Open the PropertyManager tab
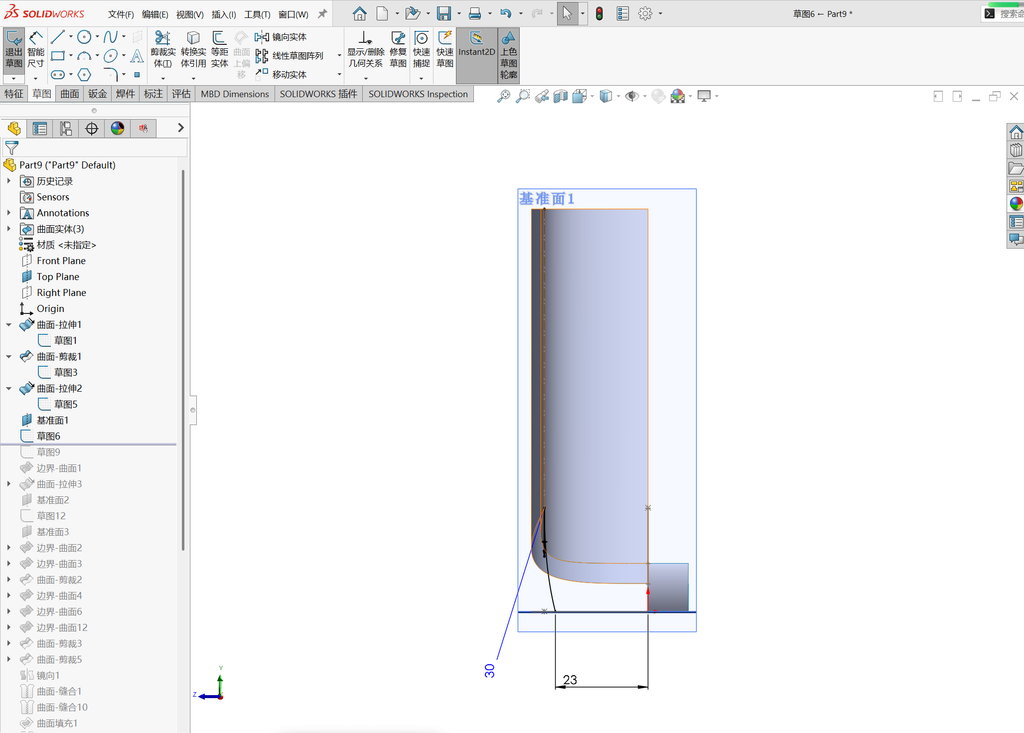 tap(40, 129)
